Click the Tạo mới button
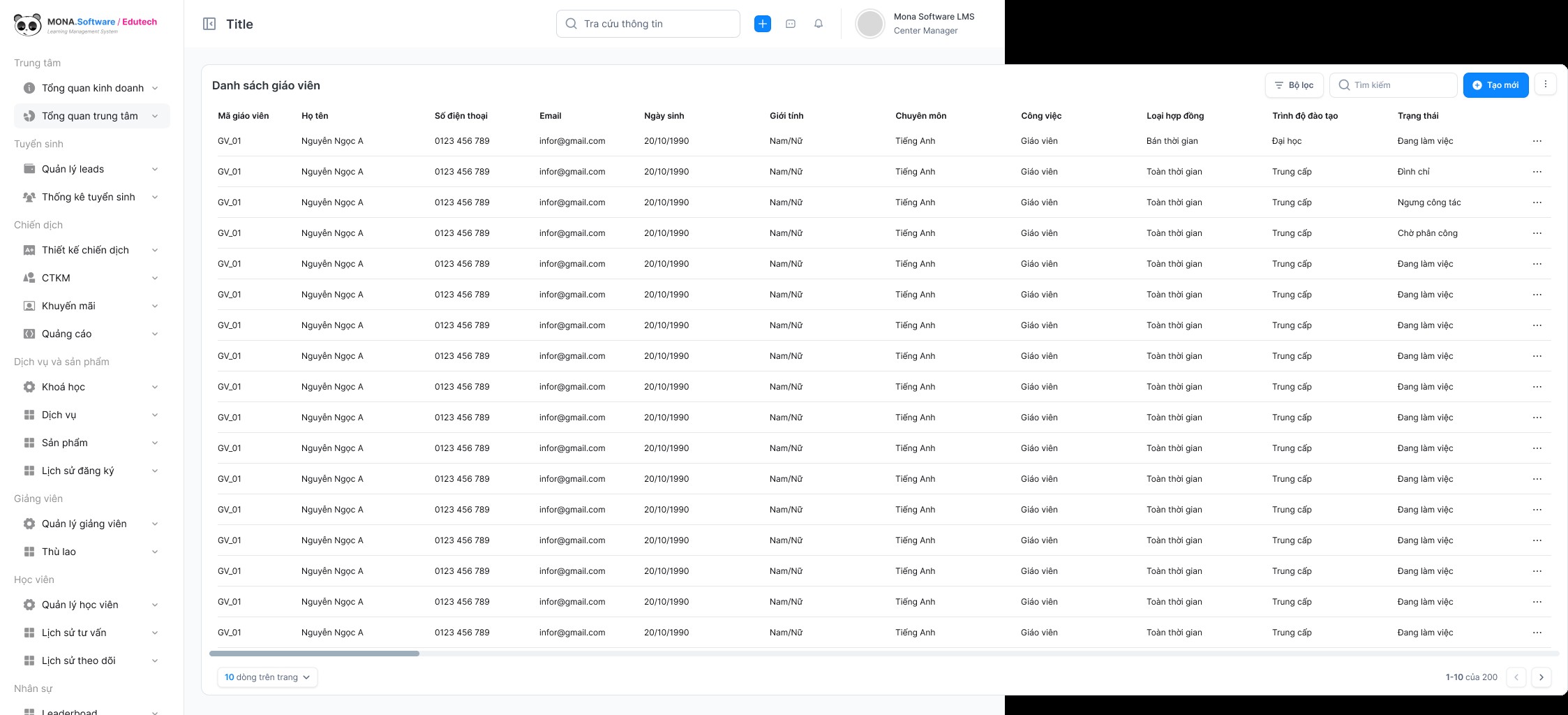Screen dimensions: 1568x715 click(1495, 85)
